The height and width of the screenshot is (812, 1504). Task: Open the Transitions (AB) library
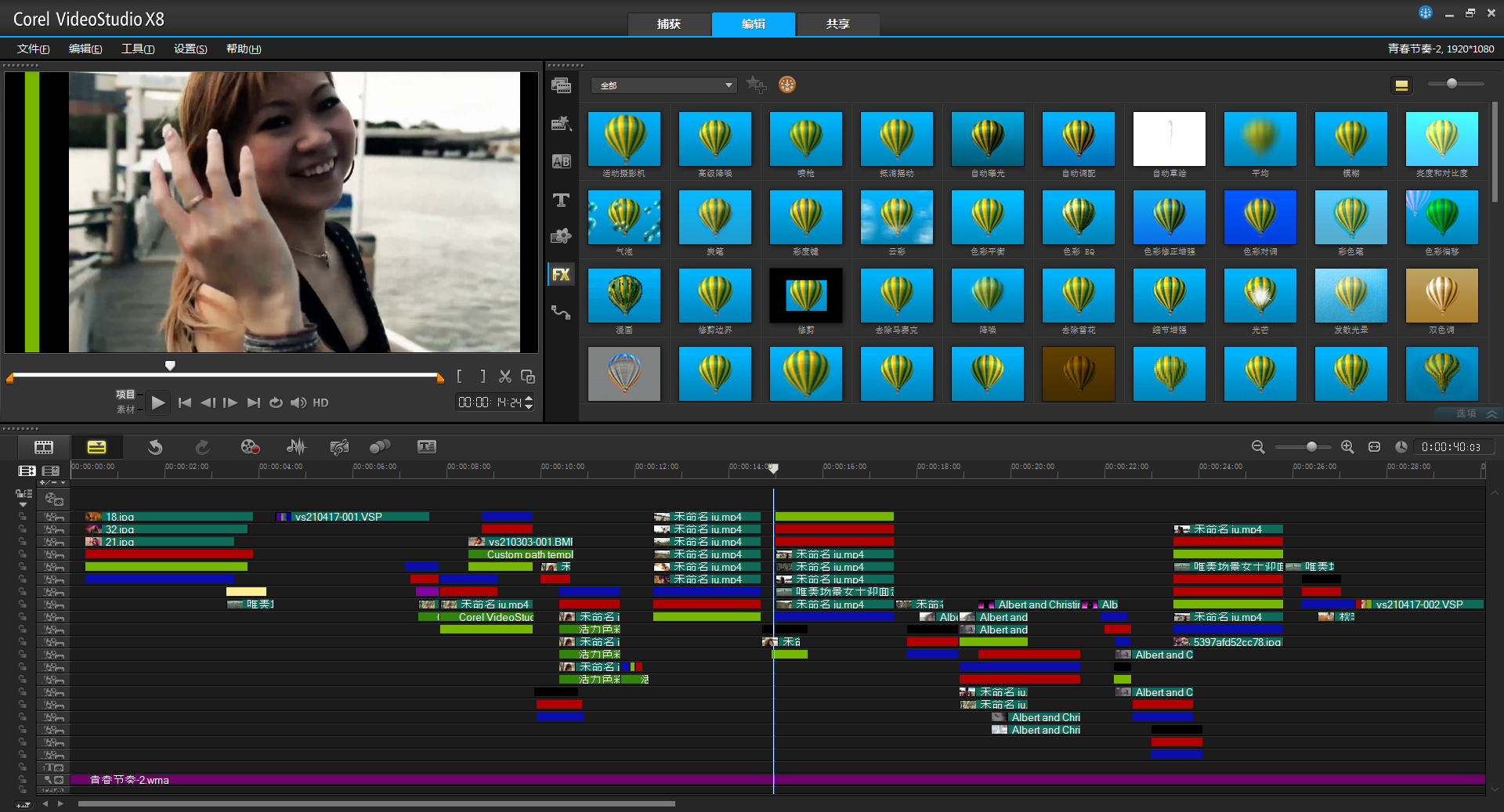pyautogui.click(x=561, y=161)
